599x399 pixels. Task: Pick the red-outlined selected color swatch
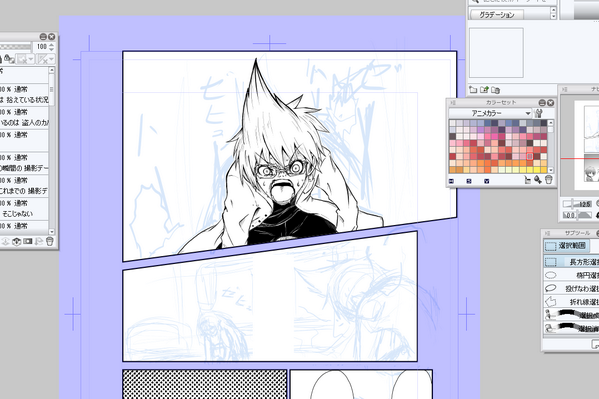coord(530,156)
